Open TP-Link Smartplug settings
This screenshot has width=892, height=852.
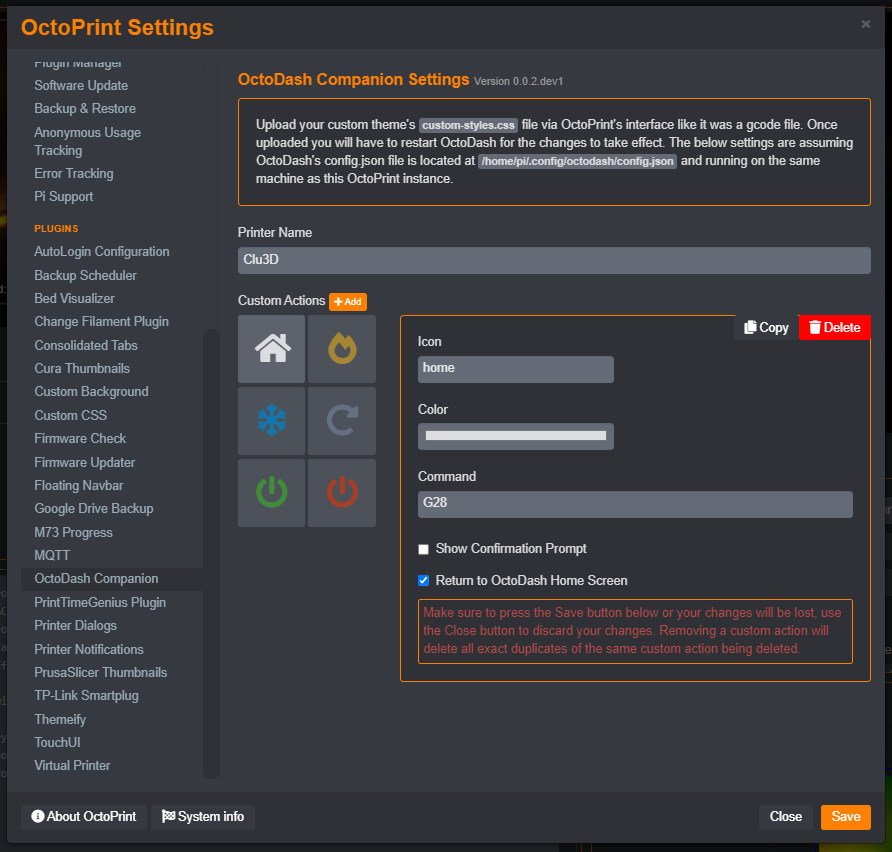86,696
